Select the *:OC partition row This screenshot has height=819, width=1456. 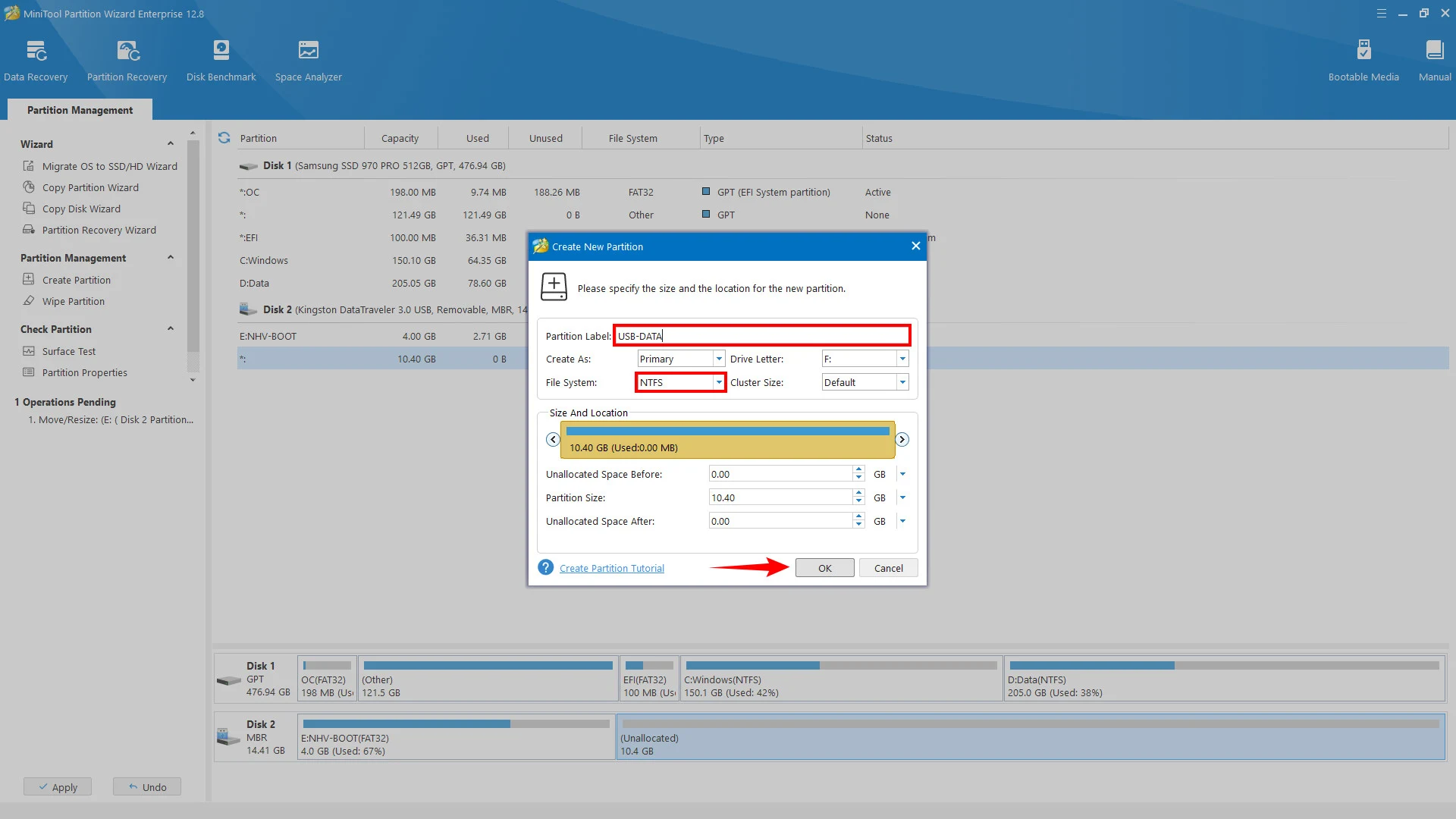[x=842, y=192]
